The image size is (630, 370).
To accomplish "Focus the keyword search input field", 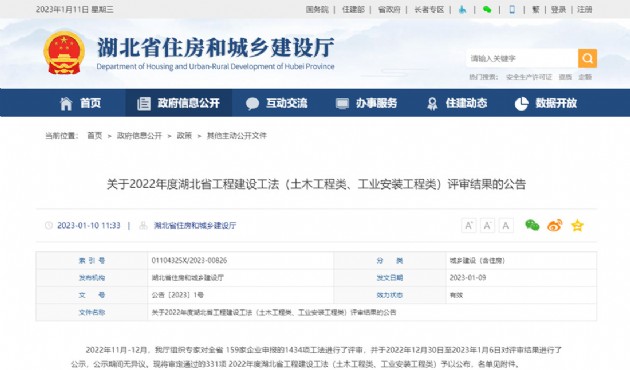I will coord(522,59).
